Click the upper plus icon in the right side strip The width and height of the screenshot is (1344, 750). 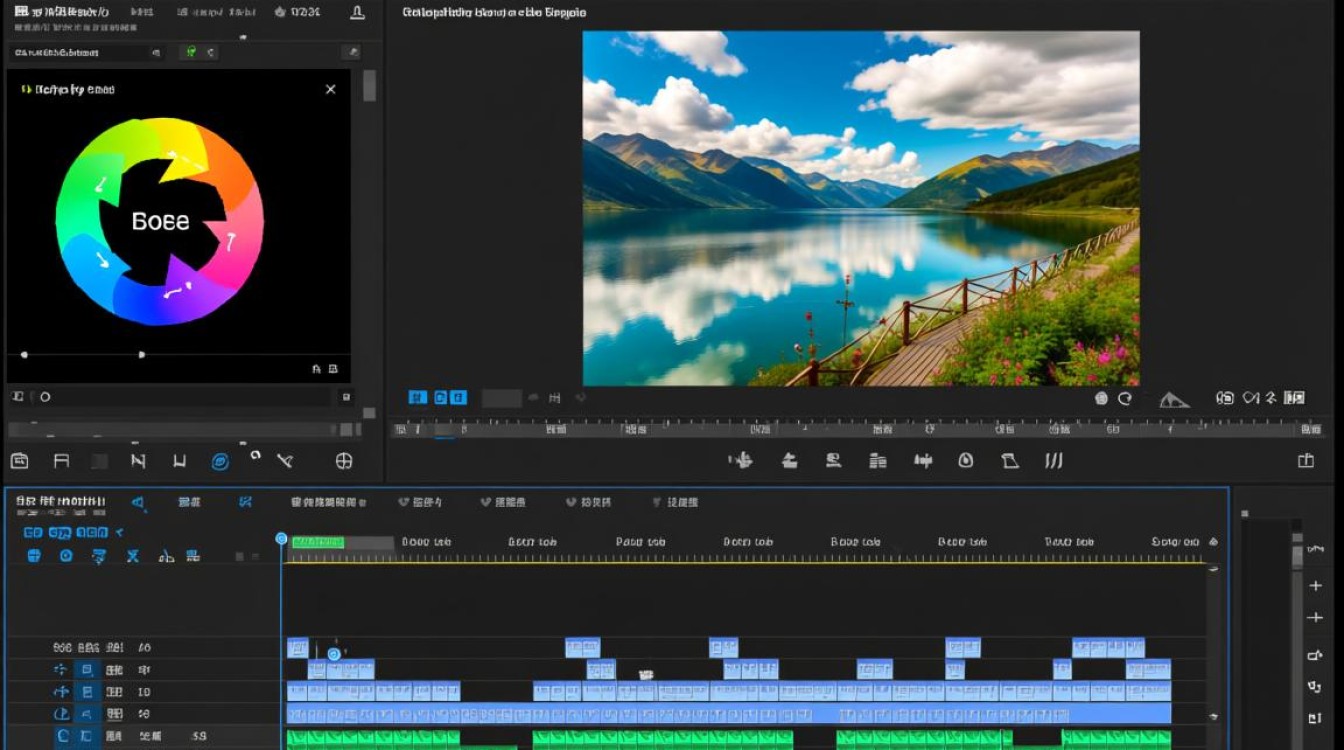1315,586
